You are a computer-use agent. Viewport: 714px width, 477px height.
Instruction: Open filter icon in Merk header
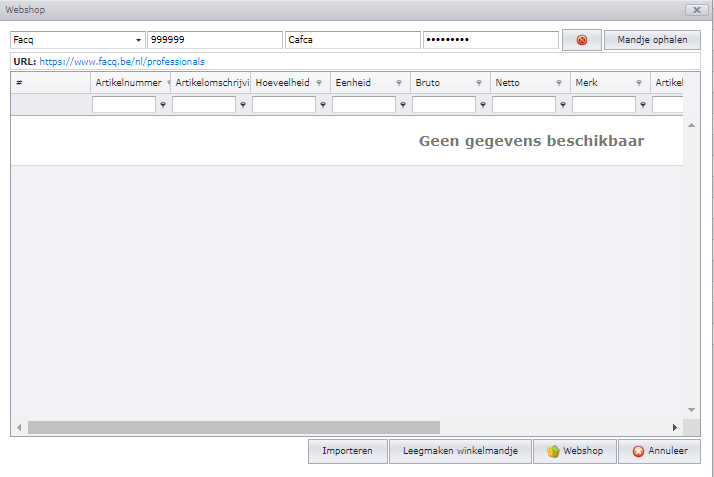click(x=639, y=83)
